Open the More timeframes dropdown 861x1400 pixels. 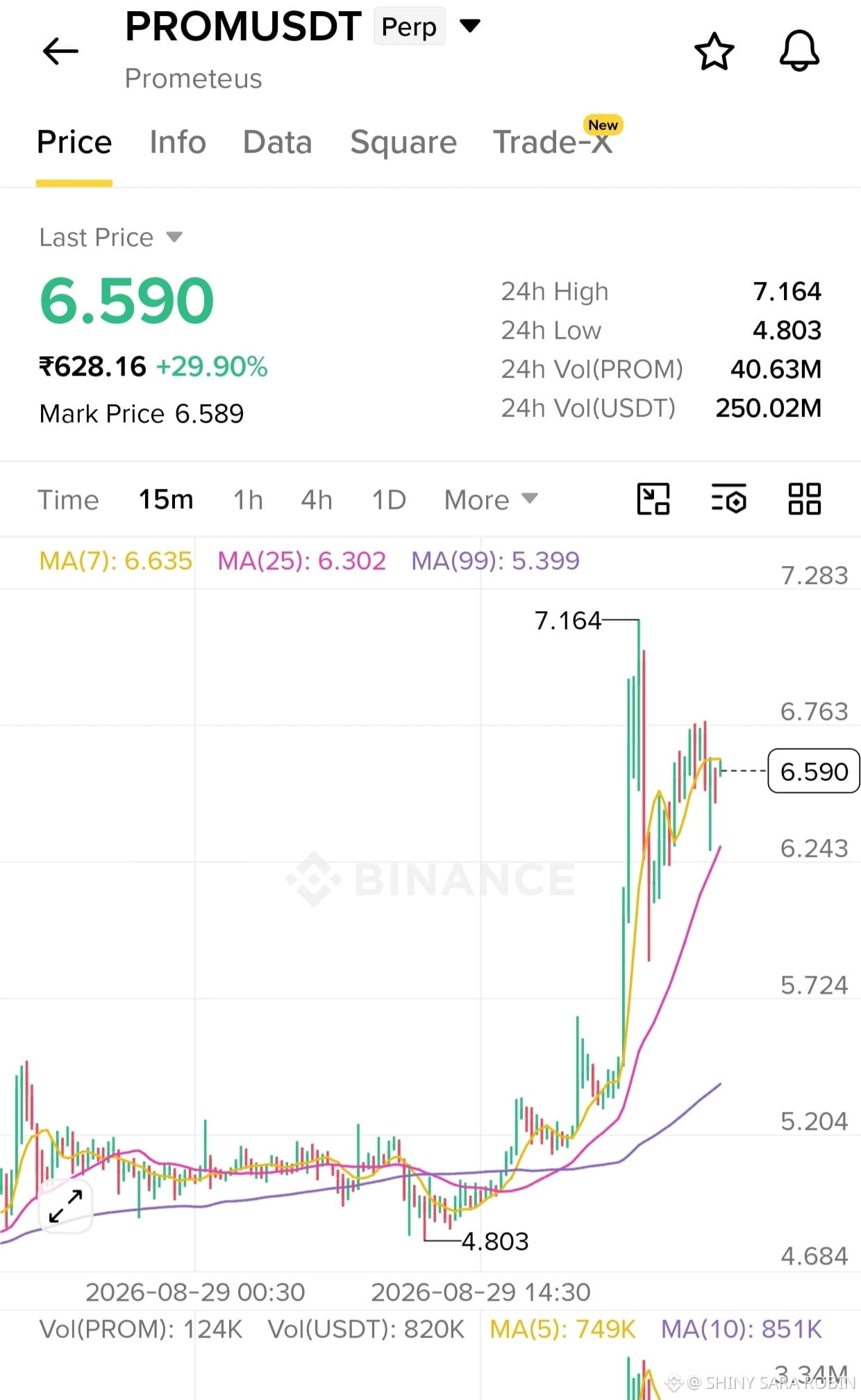click(x=491, y=499)
